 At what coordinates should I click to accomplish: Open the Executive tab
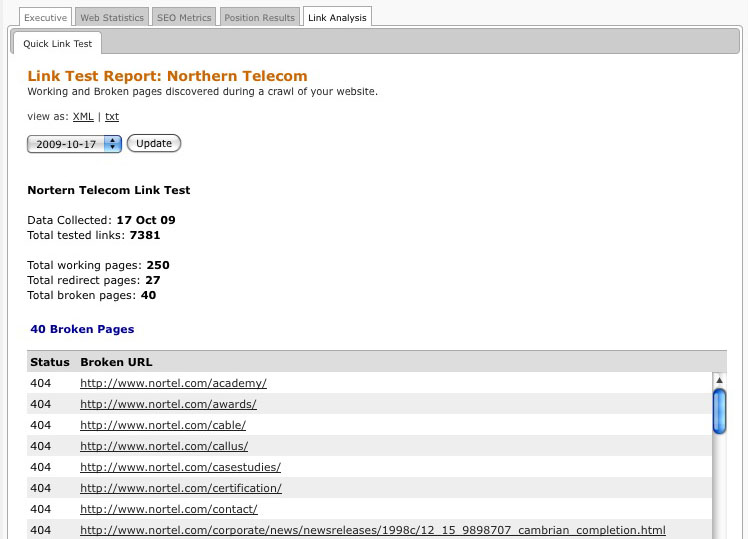[x=45, y=18]
